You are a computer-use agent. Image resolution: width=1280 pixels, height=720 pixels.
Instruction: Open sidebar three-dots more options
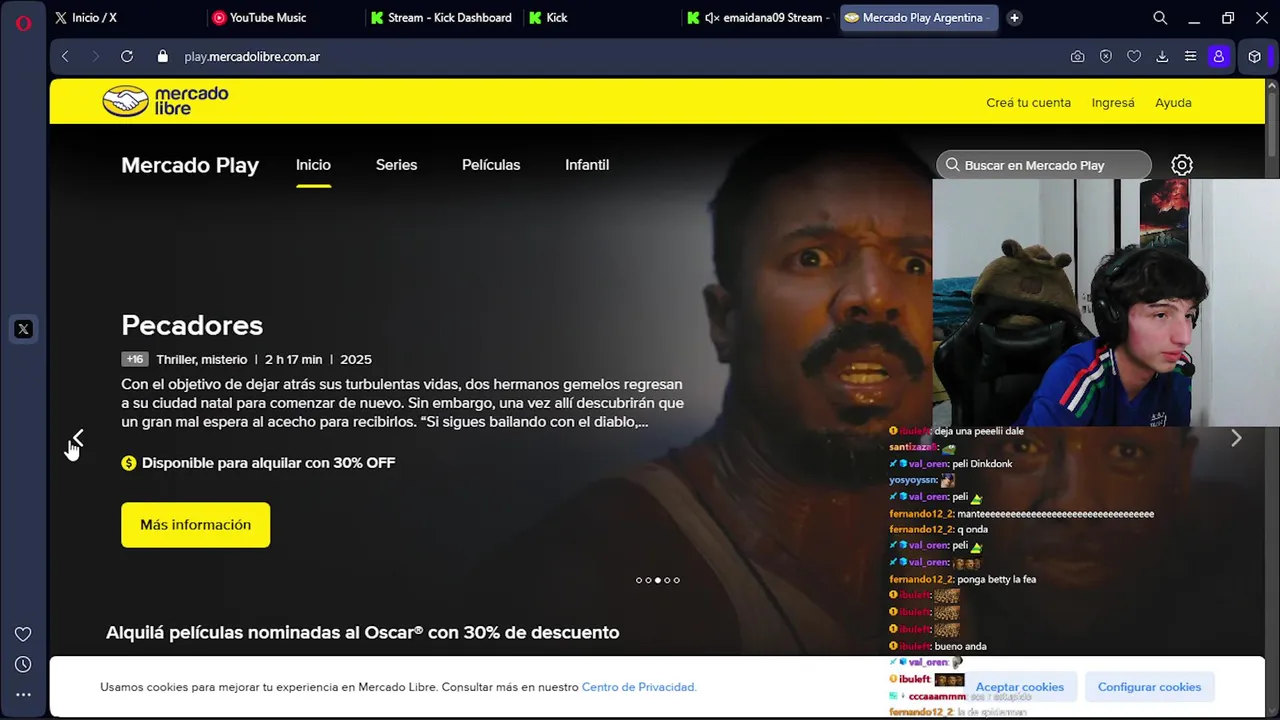pos(23,694)
